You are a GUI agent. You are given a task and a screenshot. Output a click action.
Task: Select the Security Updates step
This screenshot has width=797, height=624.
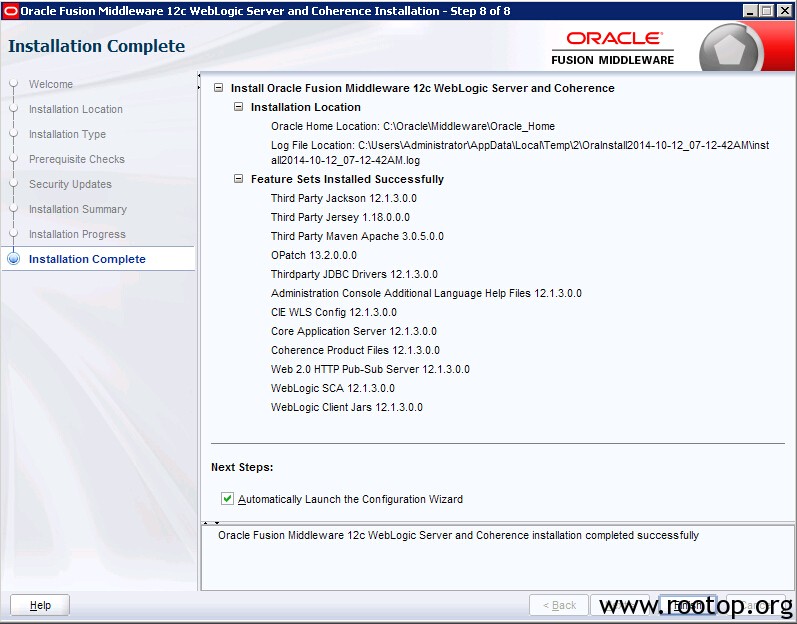point(70,184)
